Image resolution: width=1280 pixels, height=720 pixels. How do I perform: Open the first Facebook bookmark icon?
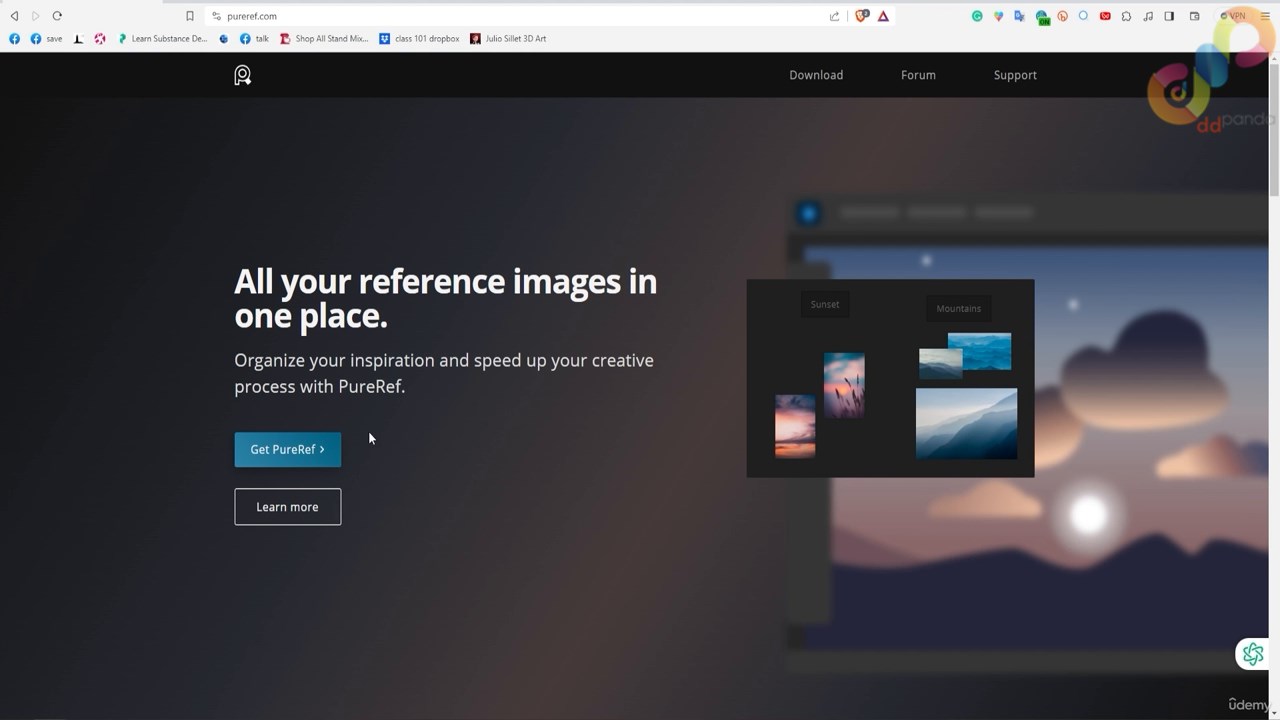click(14, 39)
